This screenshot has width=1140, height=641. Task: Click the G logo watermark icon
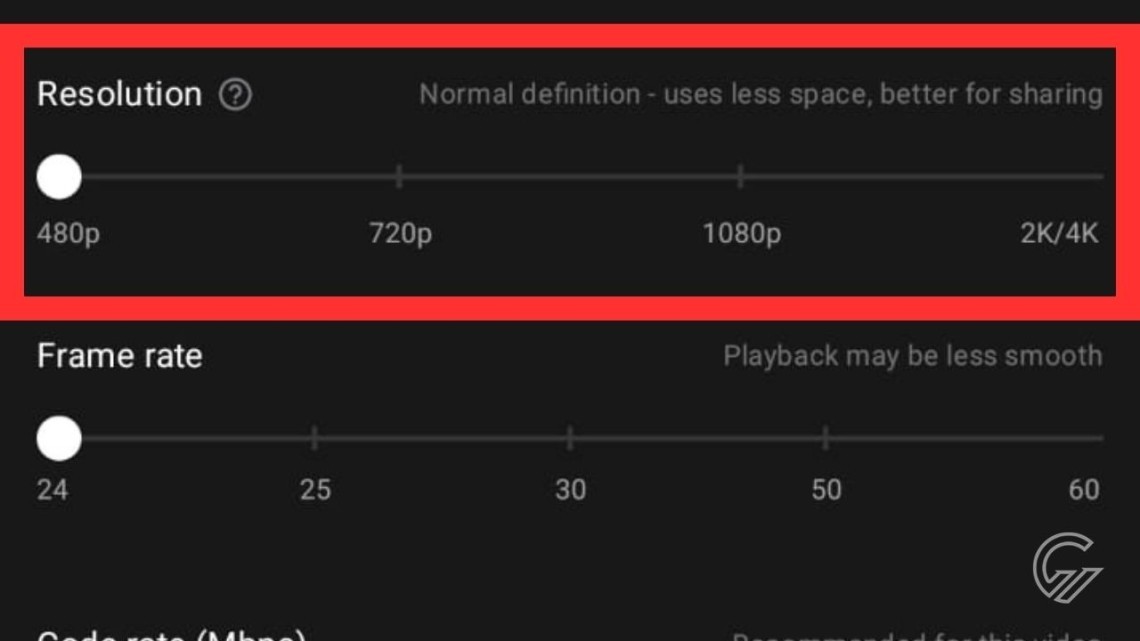click(1066, 568)
